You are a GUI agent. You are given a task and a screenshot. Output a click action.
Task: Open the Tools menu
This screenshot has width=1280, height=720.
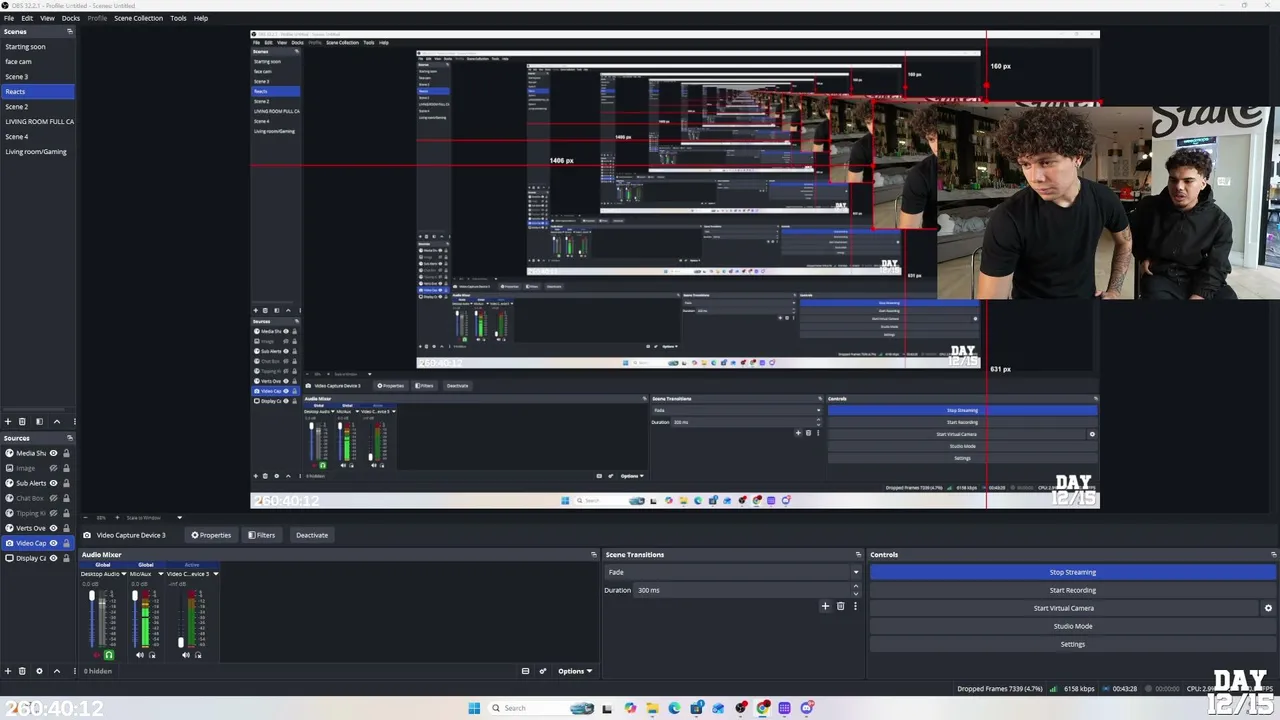pos(178,18)
